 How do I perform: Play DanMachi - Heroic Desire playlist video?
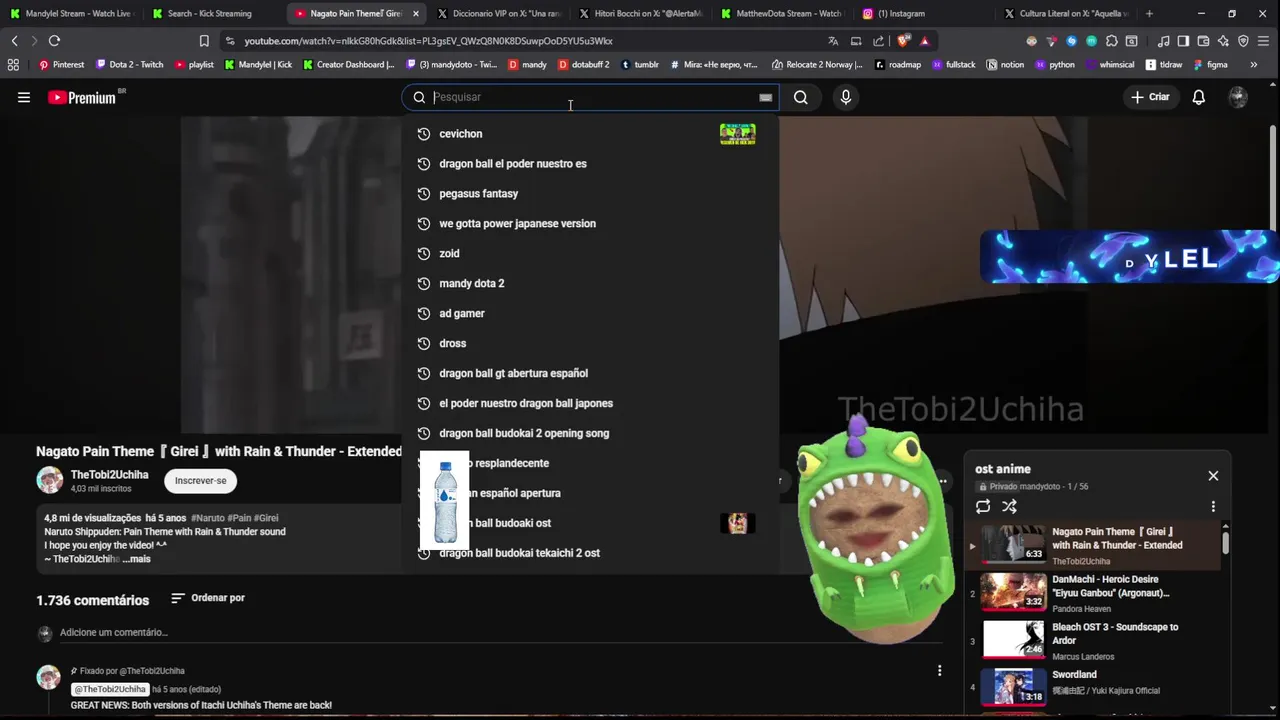point(1094,590)
